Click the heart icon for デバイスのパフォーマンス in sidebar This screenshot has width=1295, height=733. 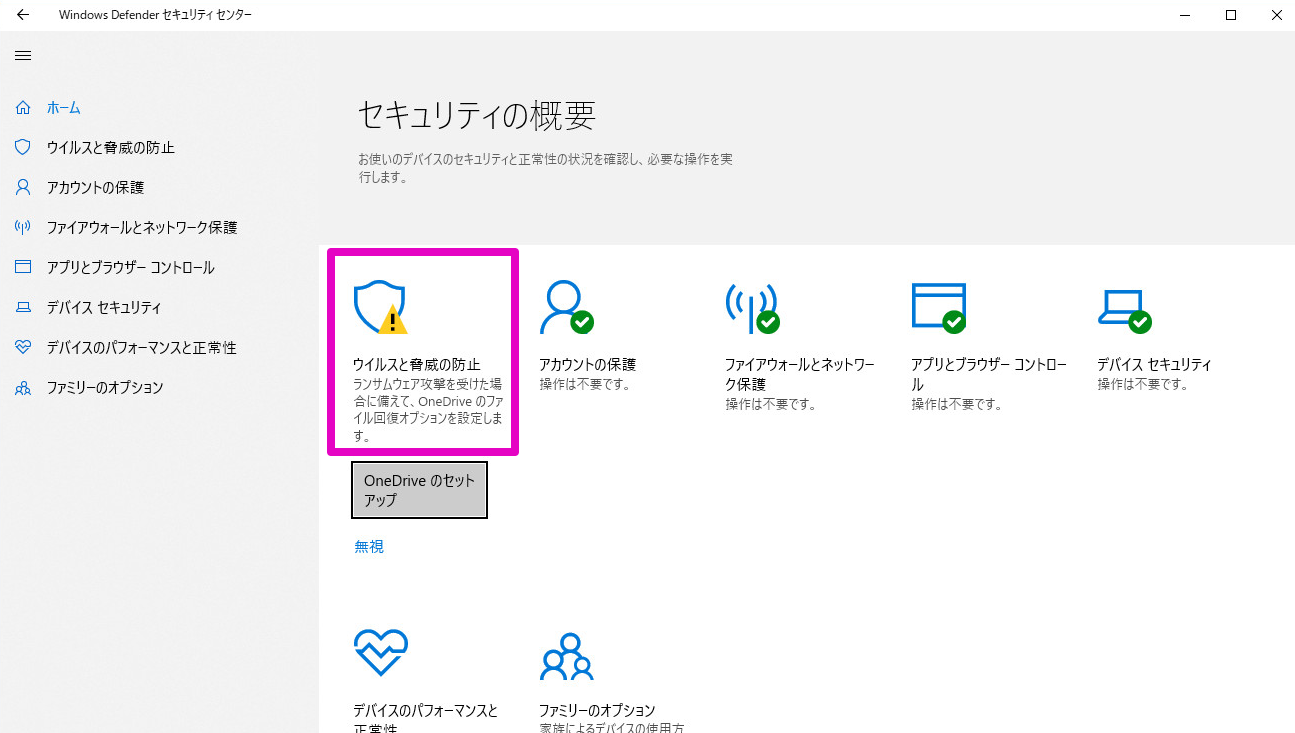click(23, 347)
